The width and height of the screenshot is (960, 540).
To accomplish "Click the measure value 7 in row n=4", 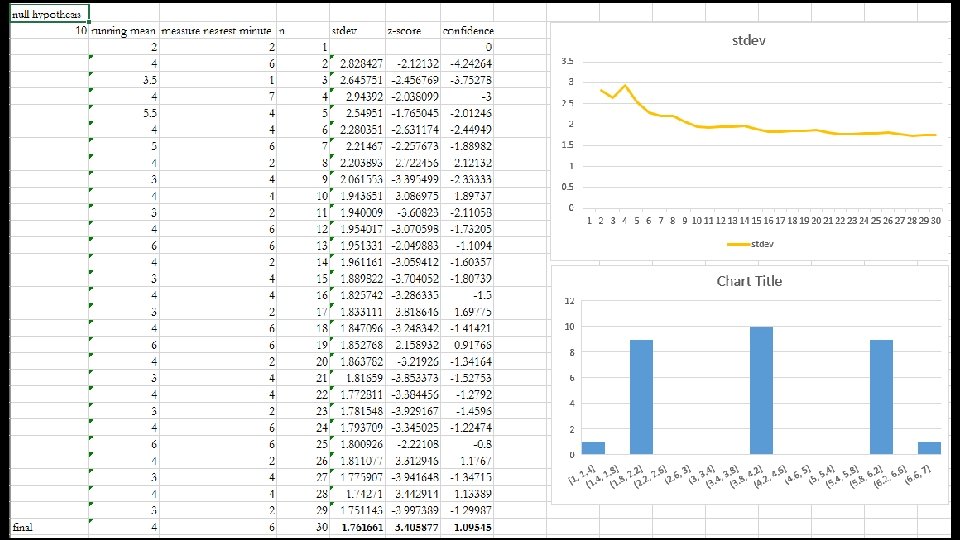I will (217, 96).
